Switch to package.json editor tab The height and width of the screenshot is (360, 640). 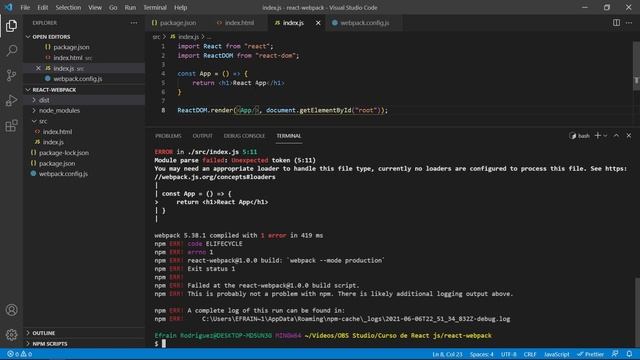174,23
